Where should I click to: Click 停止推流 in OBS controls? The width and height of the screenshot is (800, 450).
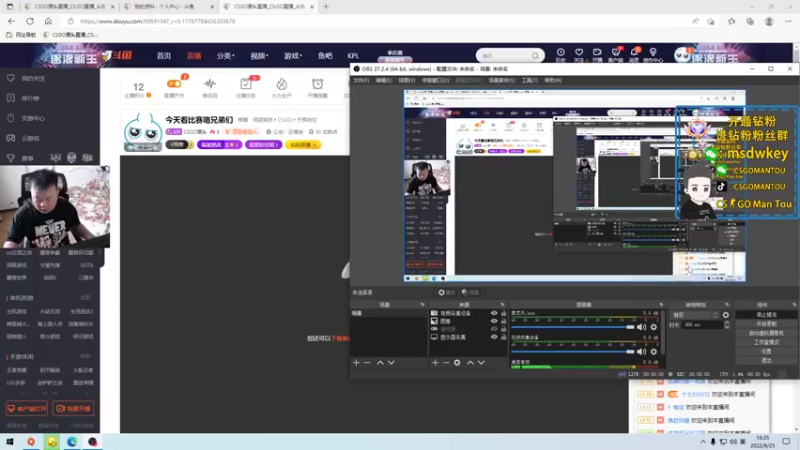[x=766, y=315]
